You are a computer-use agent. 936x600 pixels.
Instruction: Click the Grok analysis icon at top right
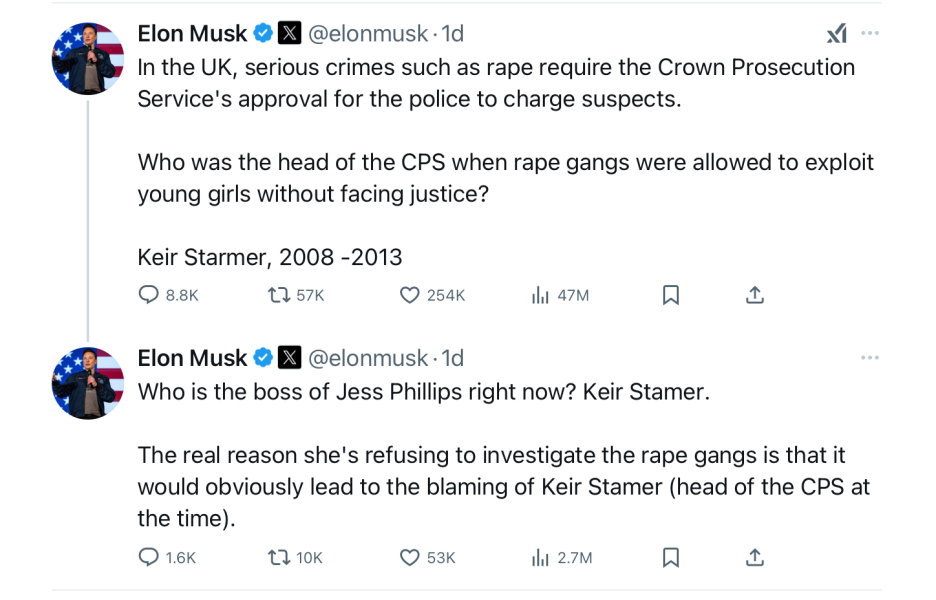(x=836, y=32)
